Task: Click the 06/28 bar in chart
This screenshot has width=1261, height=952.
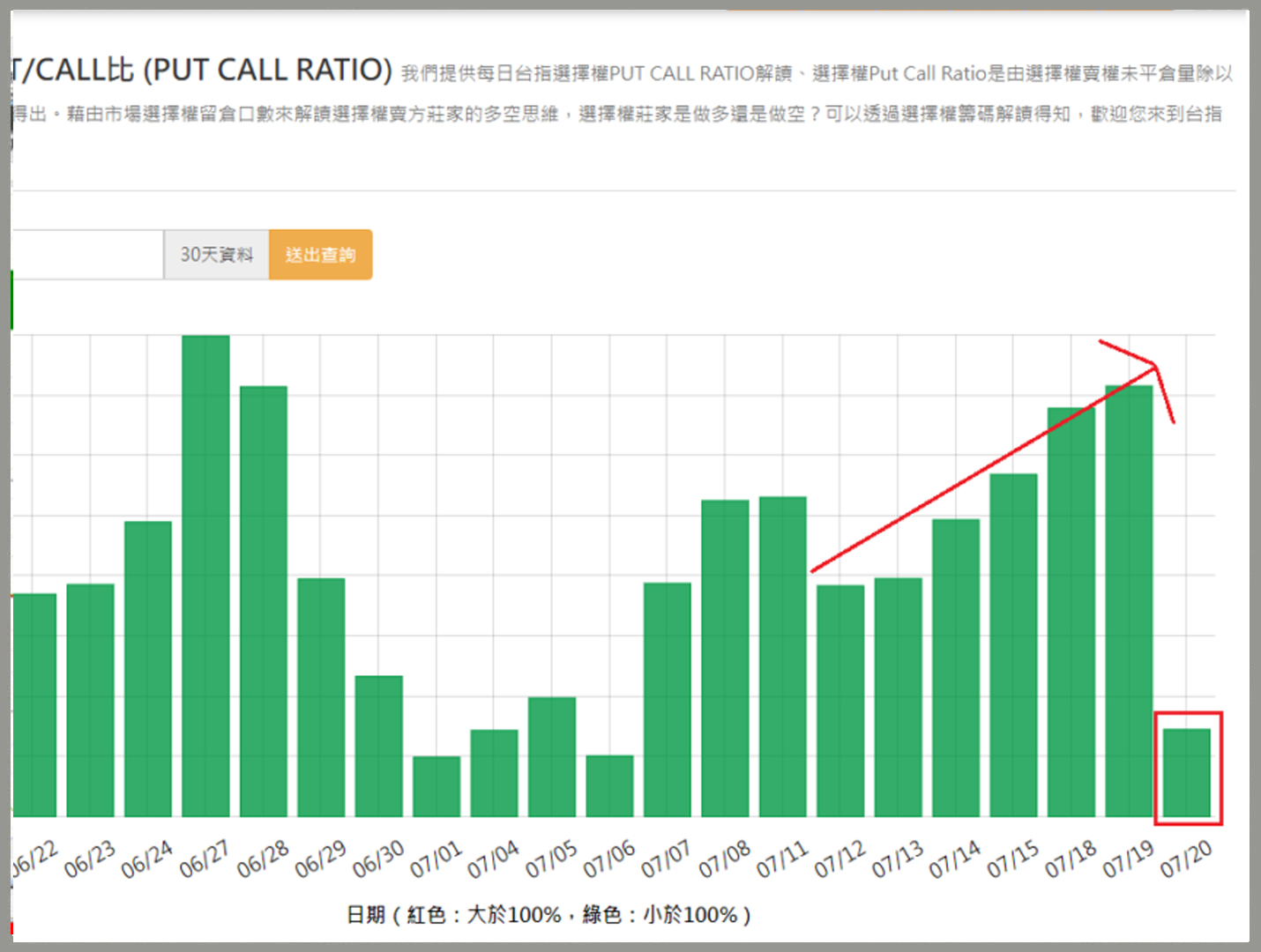Action: (x=264, y=601)
